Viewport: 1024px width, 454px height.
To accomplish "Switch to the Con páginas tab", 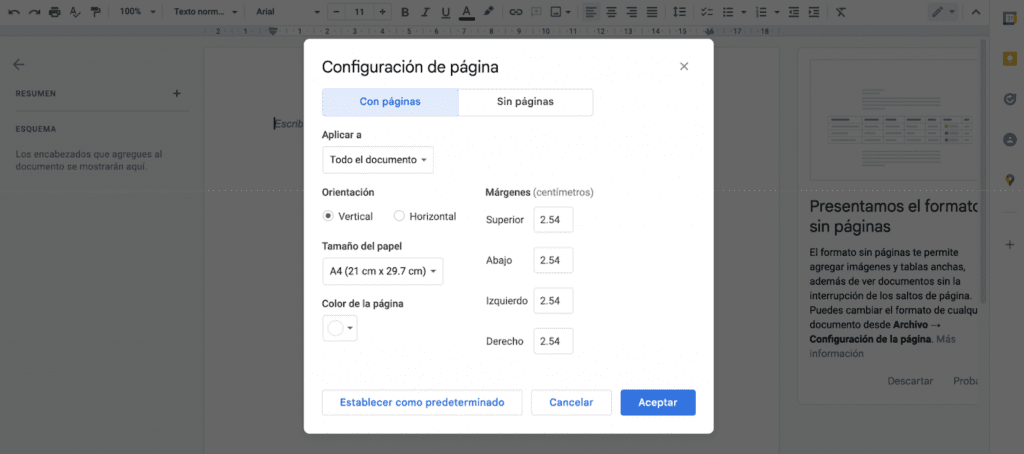I will point(390,102).
